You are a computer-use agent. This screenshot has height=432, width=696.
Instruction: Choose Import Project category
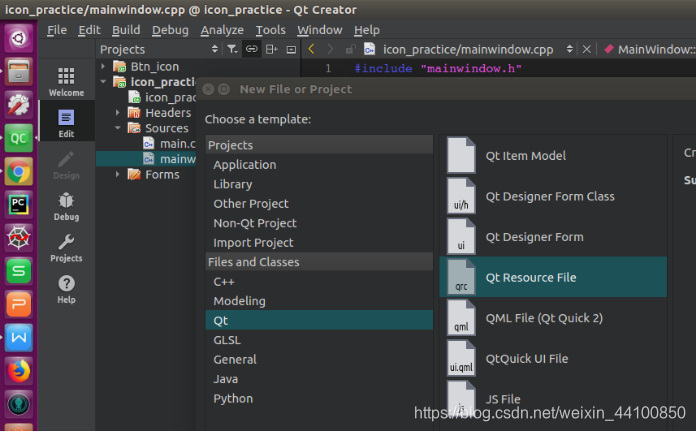(319, 243)
